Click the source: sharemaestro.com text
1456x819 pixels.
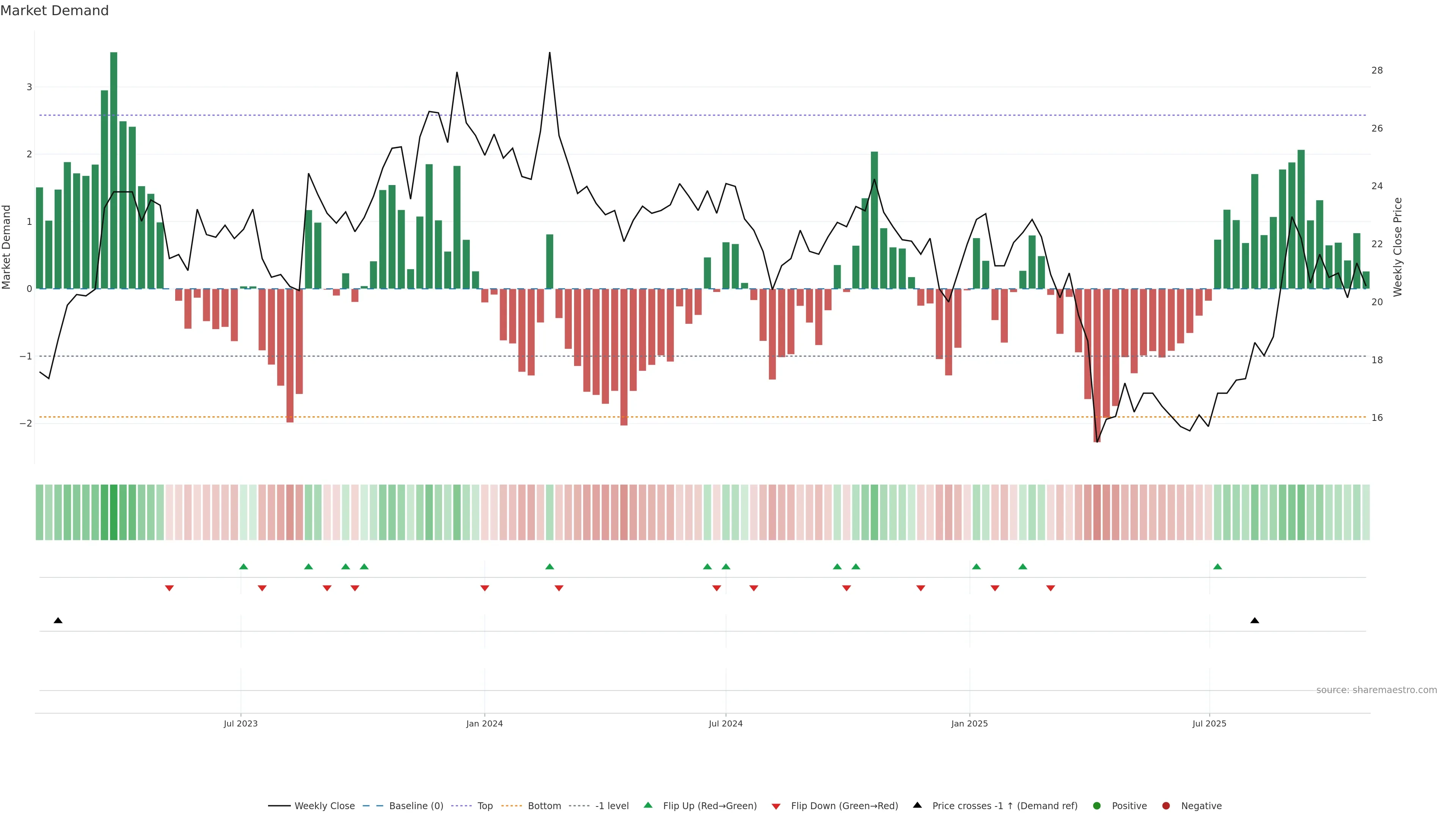[1376, 690]
